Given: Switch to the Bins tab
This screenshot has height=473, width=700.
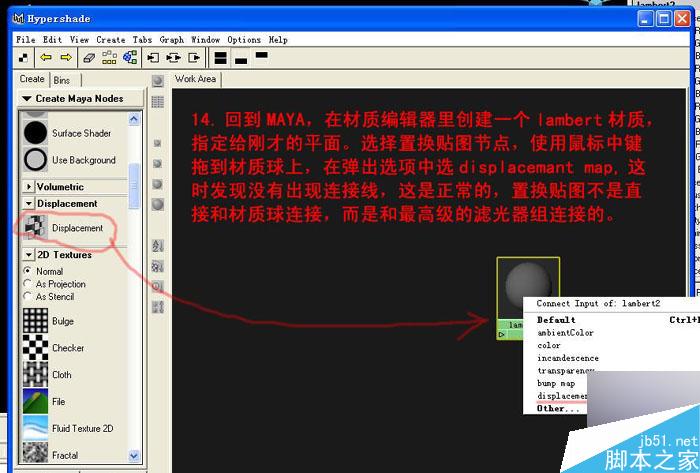Looking at the screenshot, I should (62, 80).
